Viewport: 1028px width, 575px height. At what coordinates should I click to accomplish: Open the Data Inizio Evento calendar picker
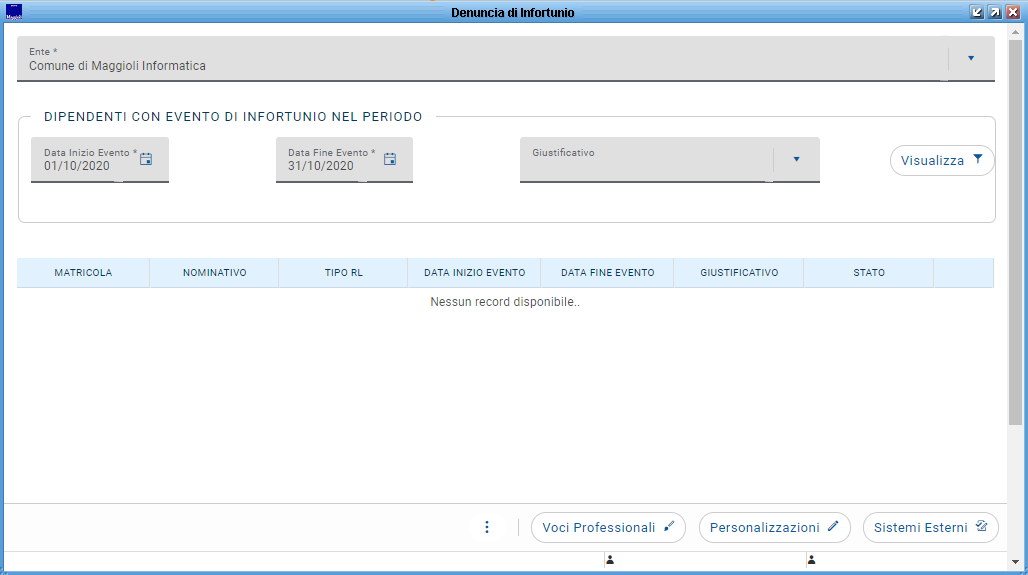coord(146,159)
